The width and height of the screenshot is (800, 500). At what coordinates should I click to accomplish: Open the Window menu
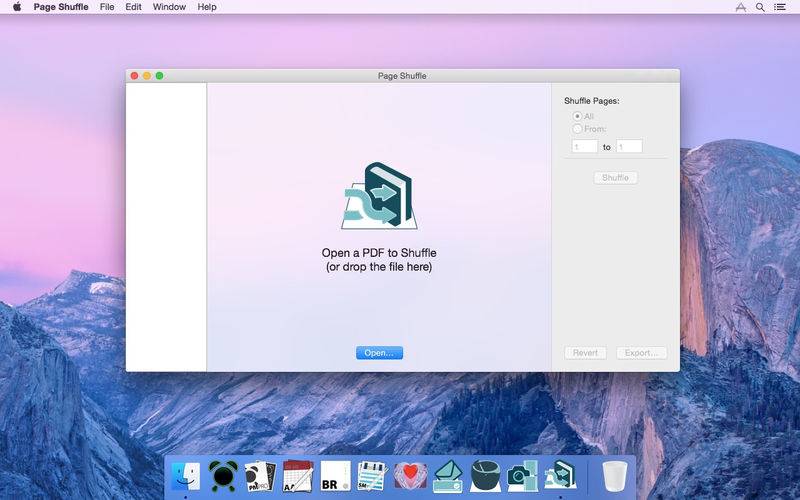coord(169,7)
